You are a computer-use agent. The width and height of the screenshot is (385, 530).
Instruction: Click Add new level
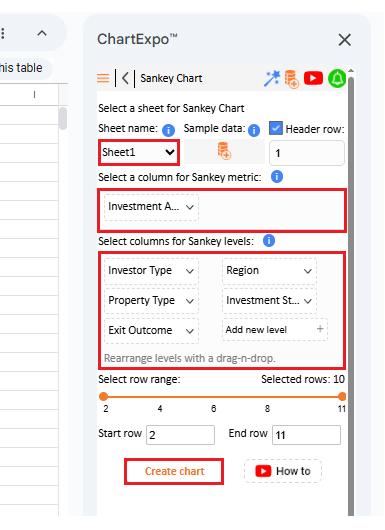pos(274,330)
